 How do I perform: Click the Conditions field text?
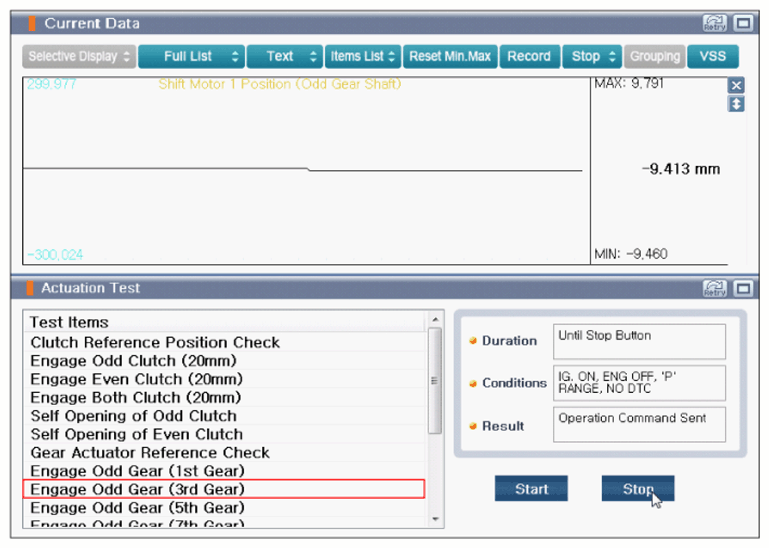[x=639, y=383]
